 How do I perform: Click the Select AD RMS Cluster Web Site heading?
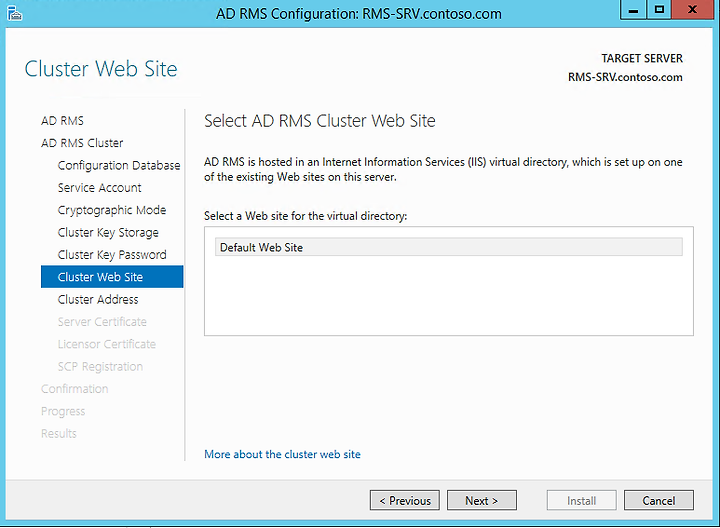click(320, 121)
